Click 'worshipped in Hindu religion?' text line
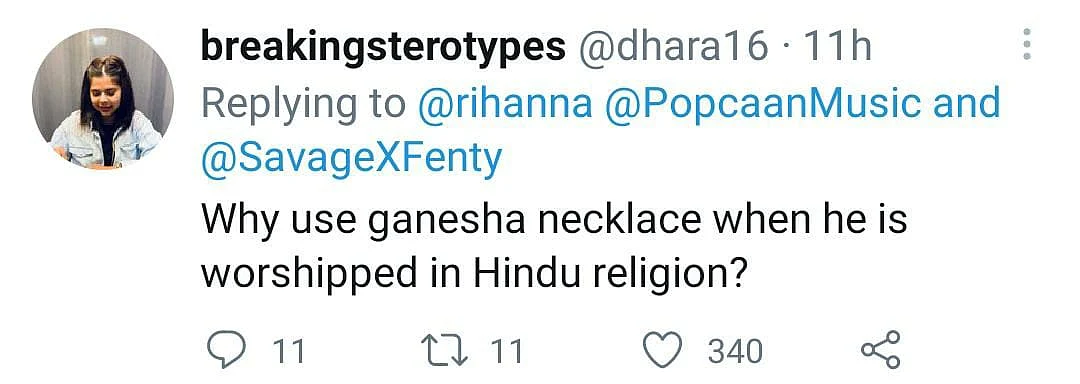 tap(475, 274)
